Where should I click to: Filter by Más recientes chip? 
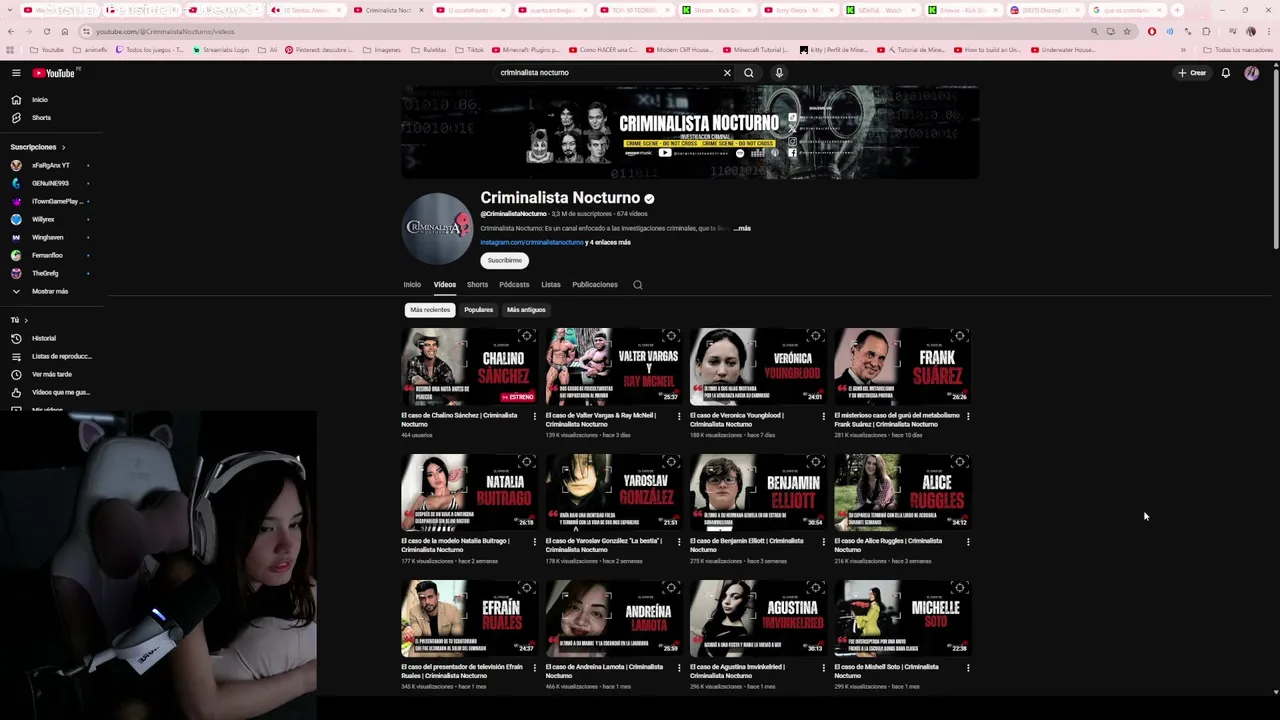[x=430, y=310]
